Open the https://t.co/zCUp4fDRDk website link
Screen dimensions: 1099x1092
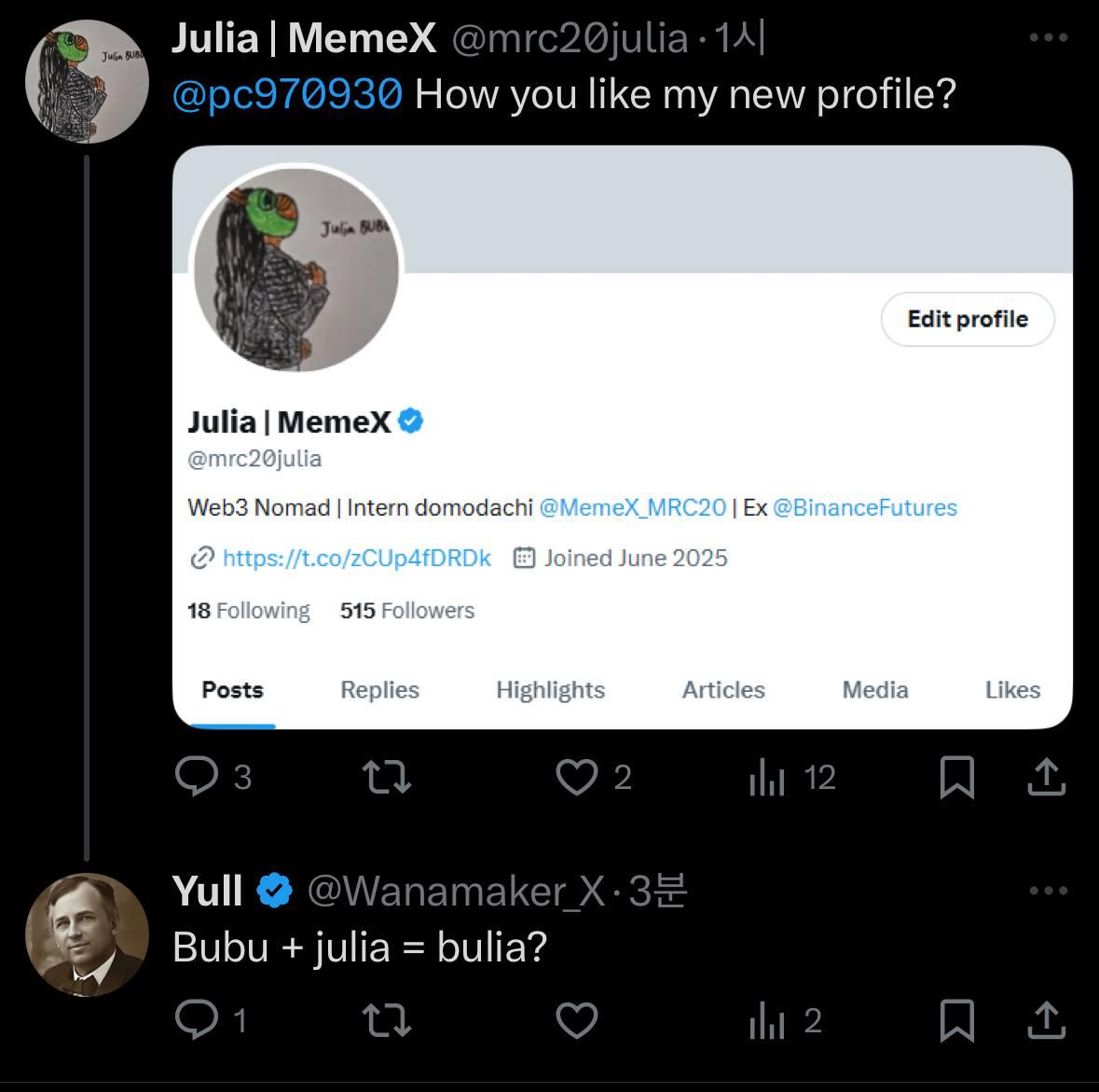pyautogui.click(x=357, y=557)
